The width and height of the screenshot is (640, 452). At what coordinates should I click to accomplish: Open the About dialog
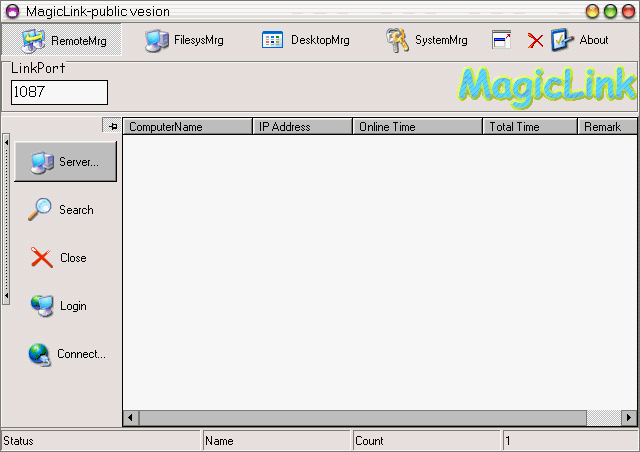pyautogui.click(x=581, y=40)
